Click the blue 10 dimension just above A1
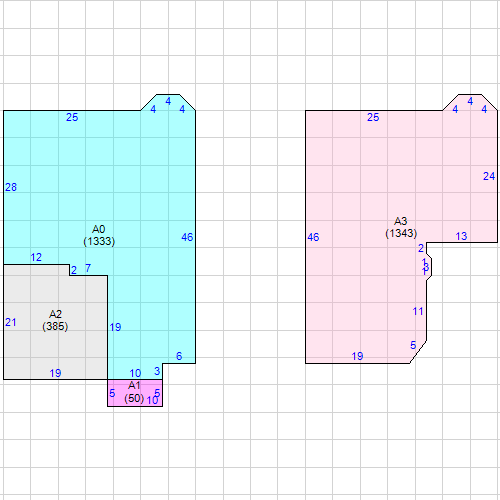 (135, 373)
